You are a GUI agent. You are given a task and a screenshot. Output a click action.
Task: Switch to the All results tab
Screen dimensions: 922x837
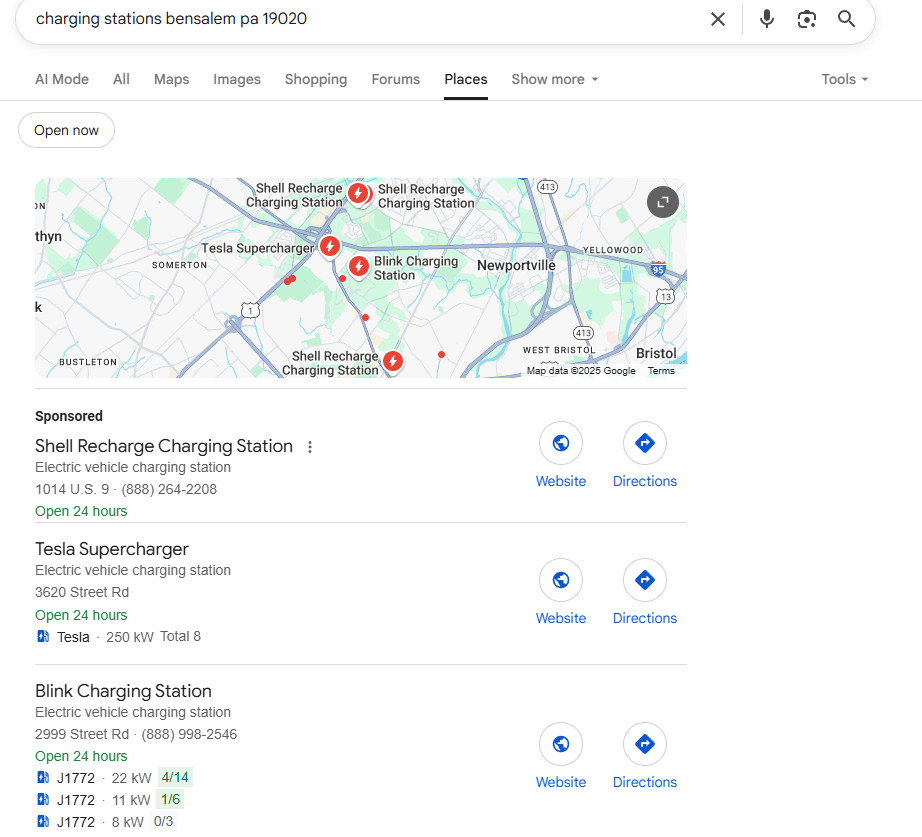(121, 79)
